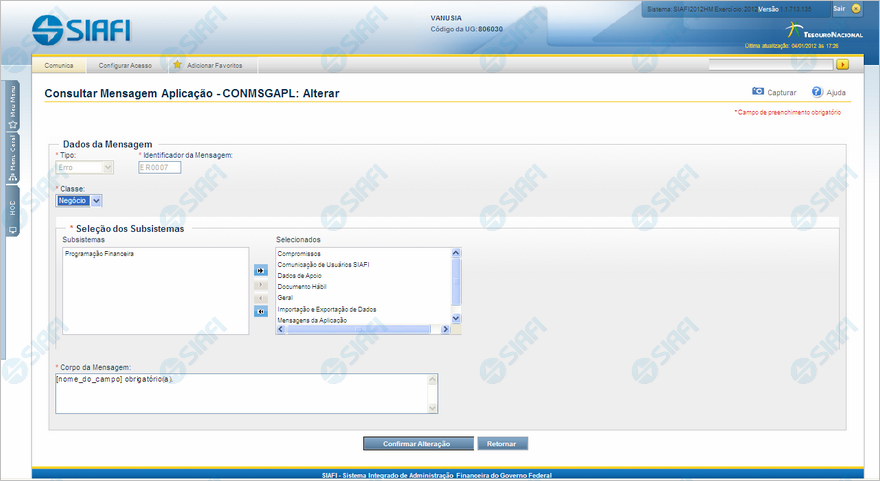Viewport: 880px width, 481px height.
Task: Click the Selecionados horizontal scrollbar
Action: [358, 328]
